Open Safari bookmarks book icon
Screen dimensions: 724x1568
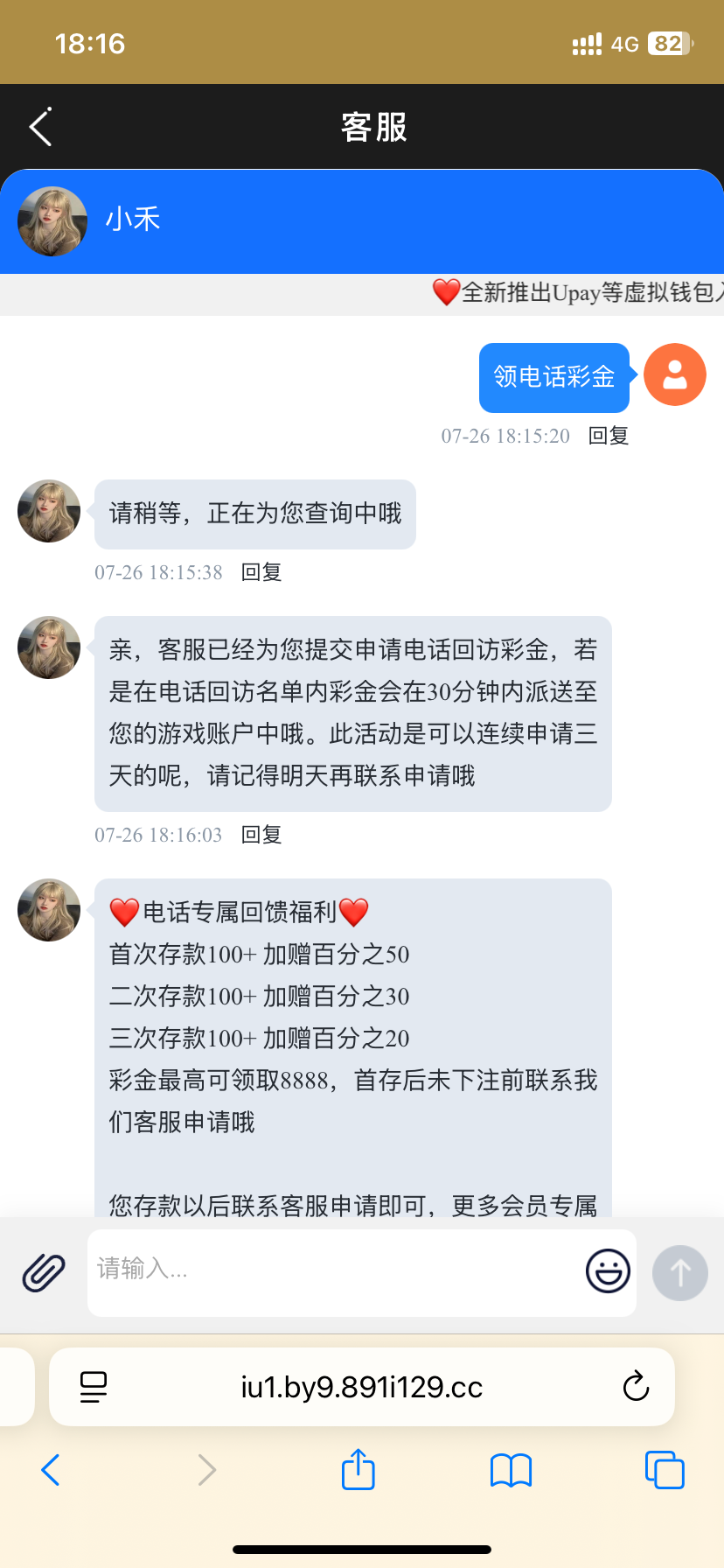coord(512,1470)
